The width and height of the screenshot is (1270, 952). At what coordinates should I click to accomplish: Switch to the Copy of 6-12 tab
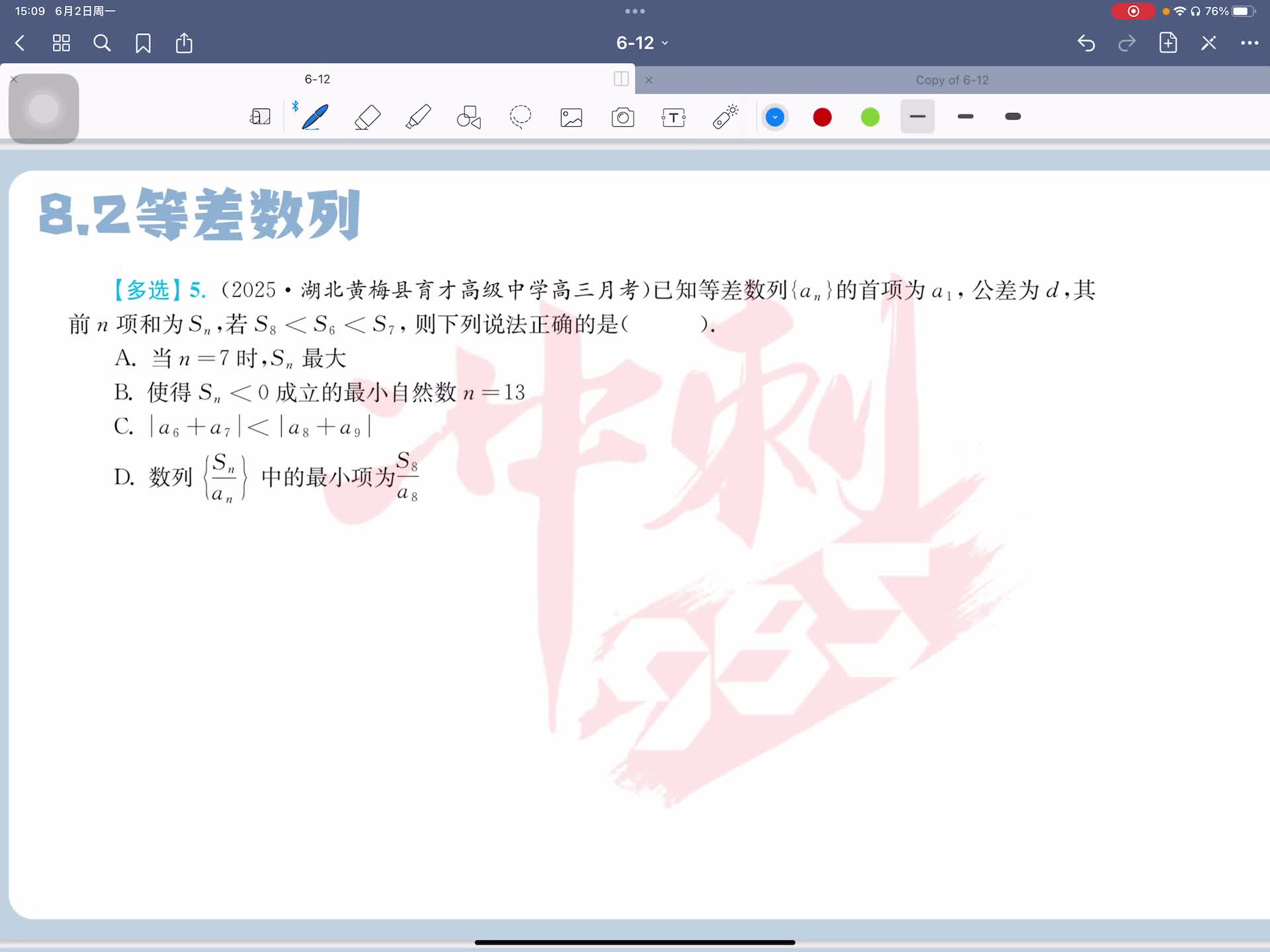[951, 80]
